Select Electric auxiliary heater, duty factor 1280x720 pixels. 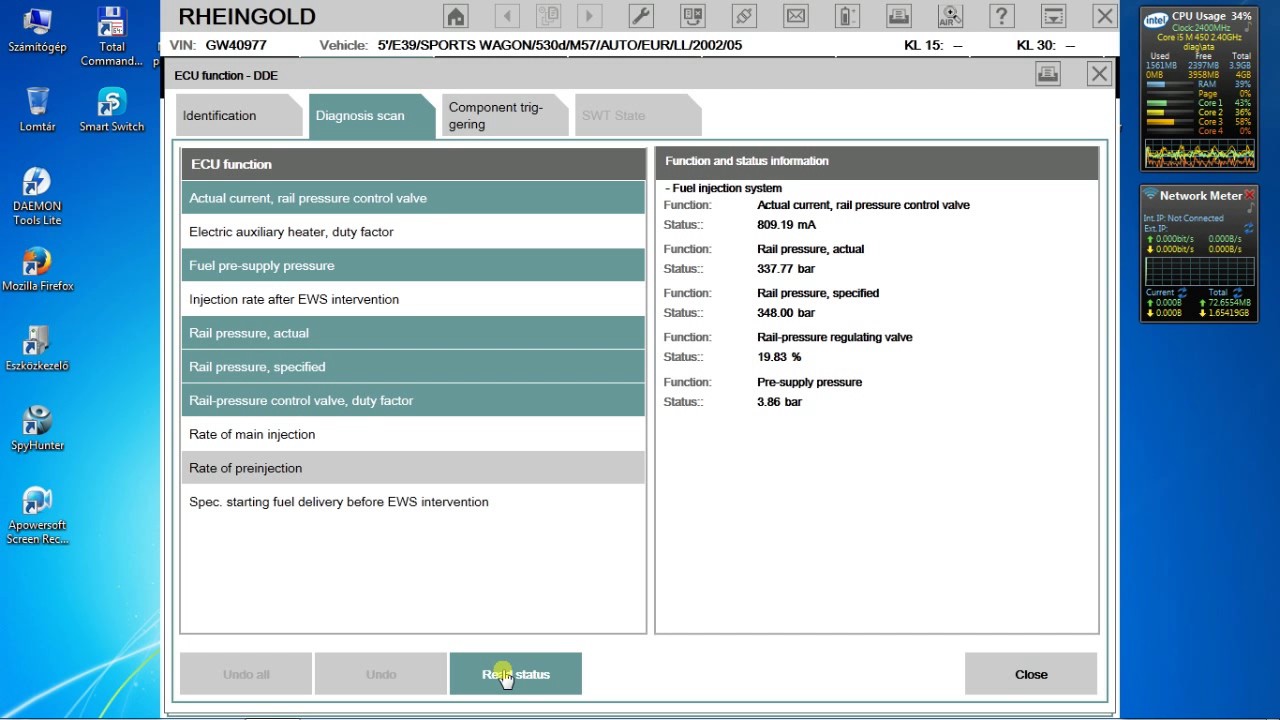(413, 232)
